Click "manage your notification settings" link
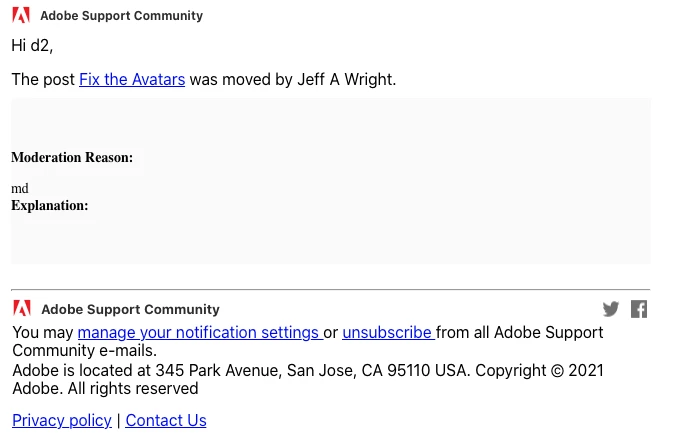 198,332
